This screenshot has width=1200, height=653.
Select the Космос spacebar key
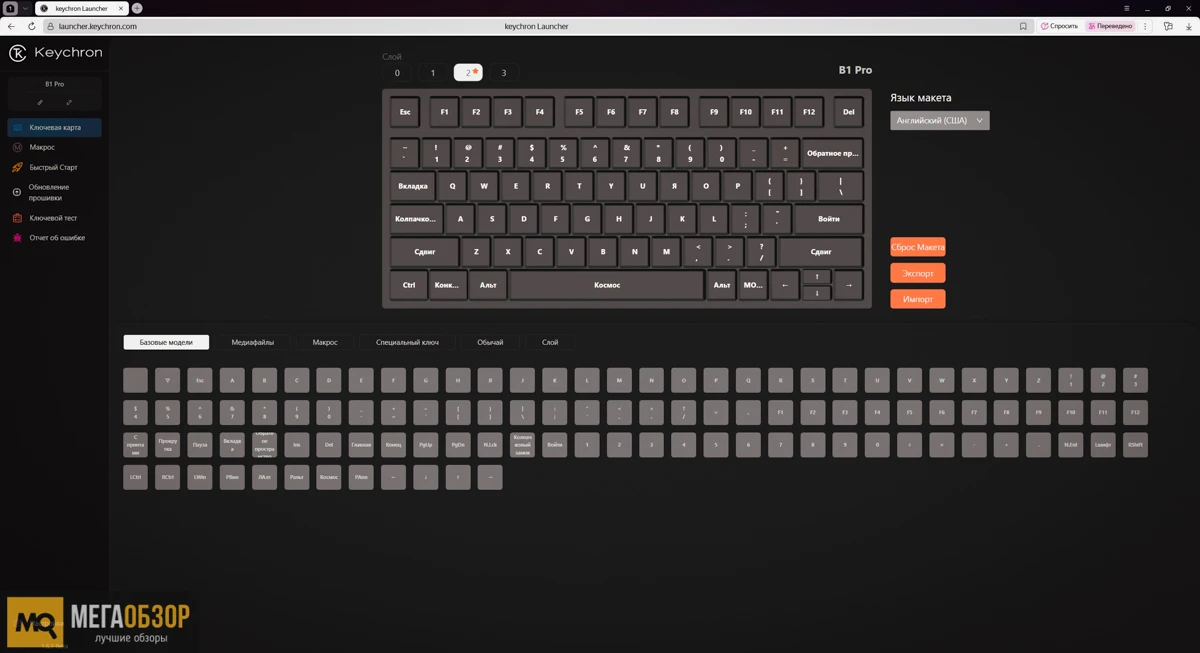[607, 285]
